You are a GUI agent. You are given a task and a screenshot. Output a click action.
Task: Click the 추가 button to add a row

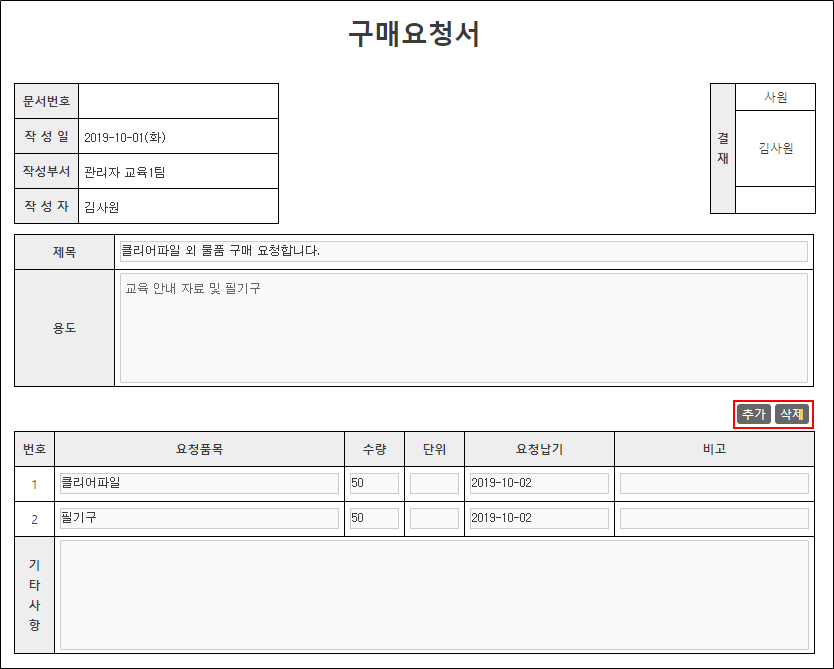pos(753,414)
